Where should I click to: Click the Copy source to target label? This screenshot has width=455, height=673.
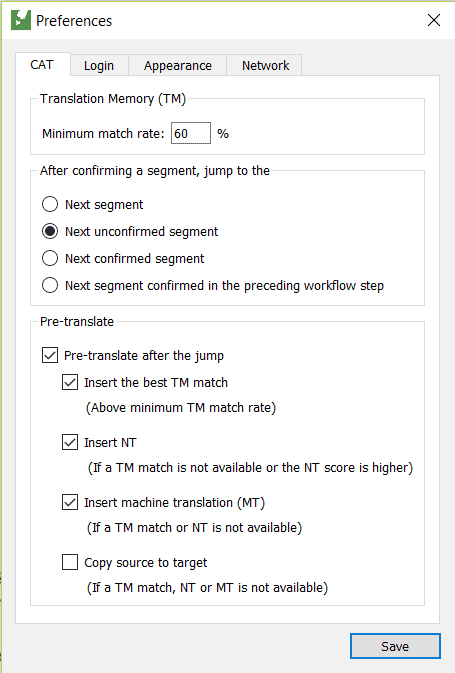pyautogui.click(x=146, y=563)
